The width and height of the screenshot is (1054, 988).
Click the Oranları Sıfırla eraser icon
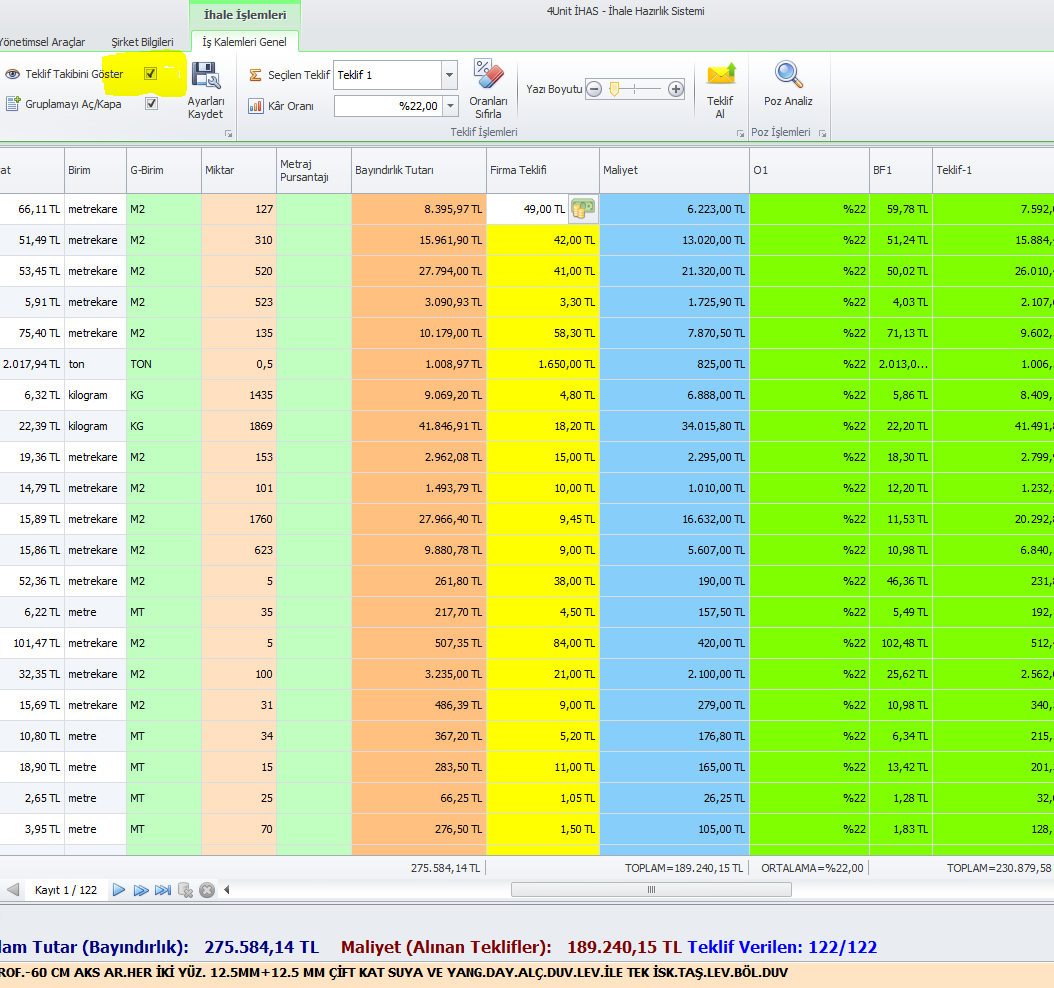(488, 75)
